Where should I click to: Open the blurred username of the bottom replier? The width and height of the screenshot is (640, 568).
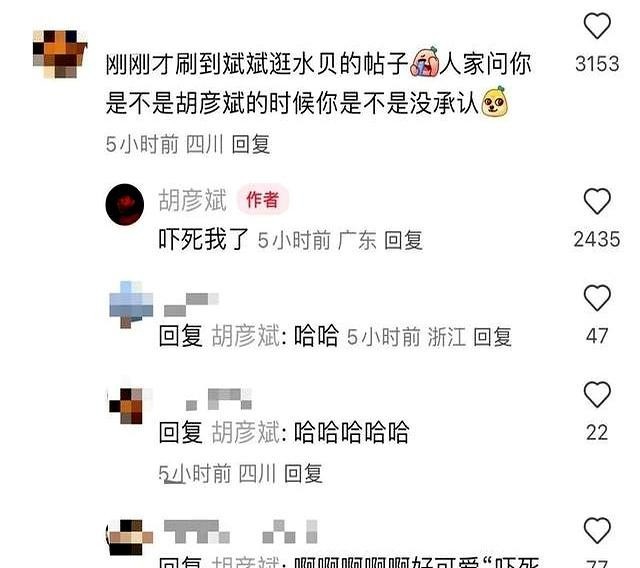pyautogui.click(x=240, y=531)
